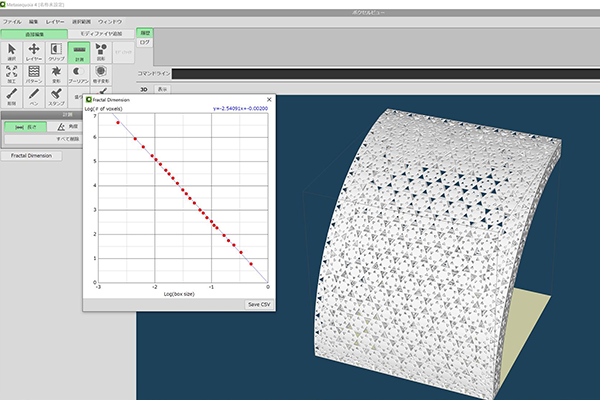Click the white fractal model in viewport

[x=432, y=253]
